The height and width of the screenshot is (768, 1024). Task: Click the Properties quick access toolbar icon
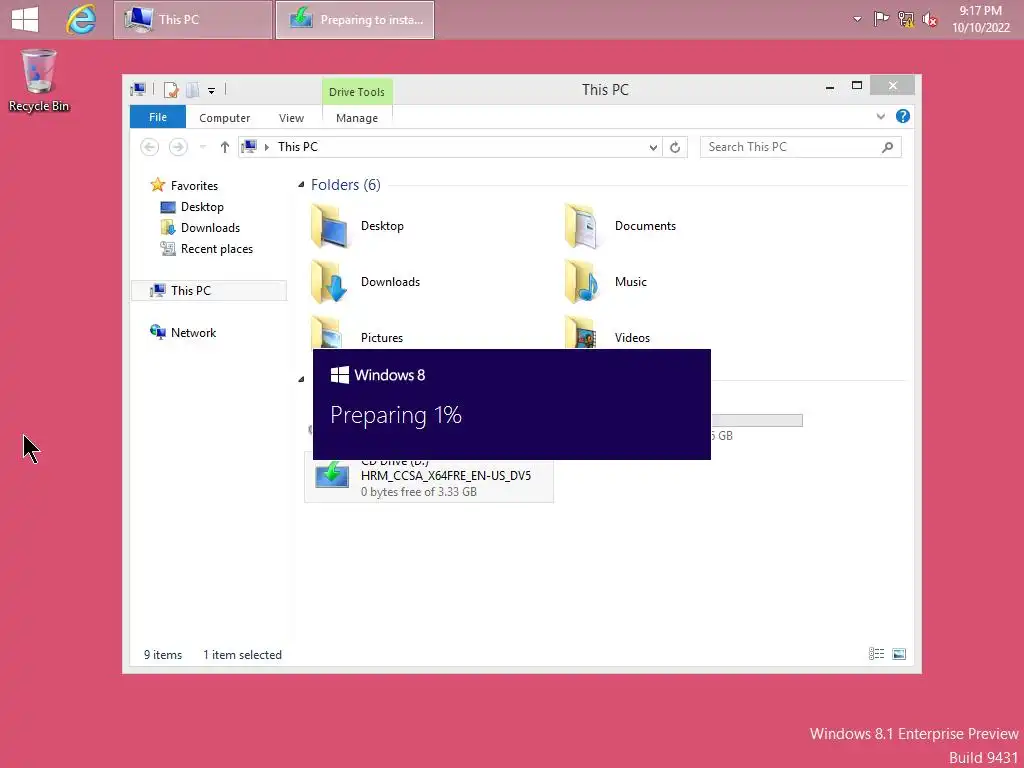(x=171, y=89)
